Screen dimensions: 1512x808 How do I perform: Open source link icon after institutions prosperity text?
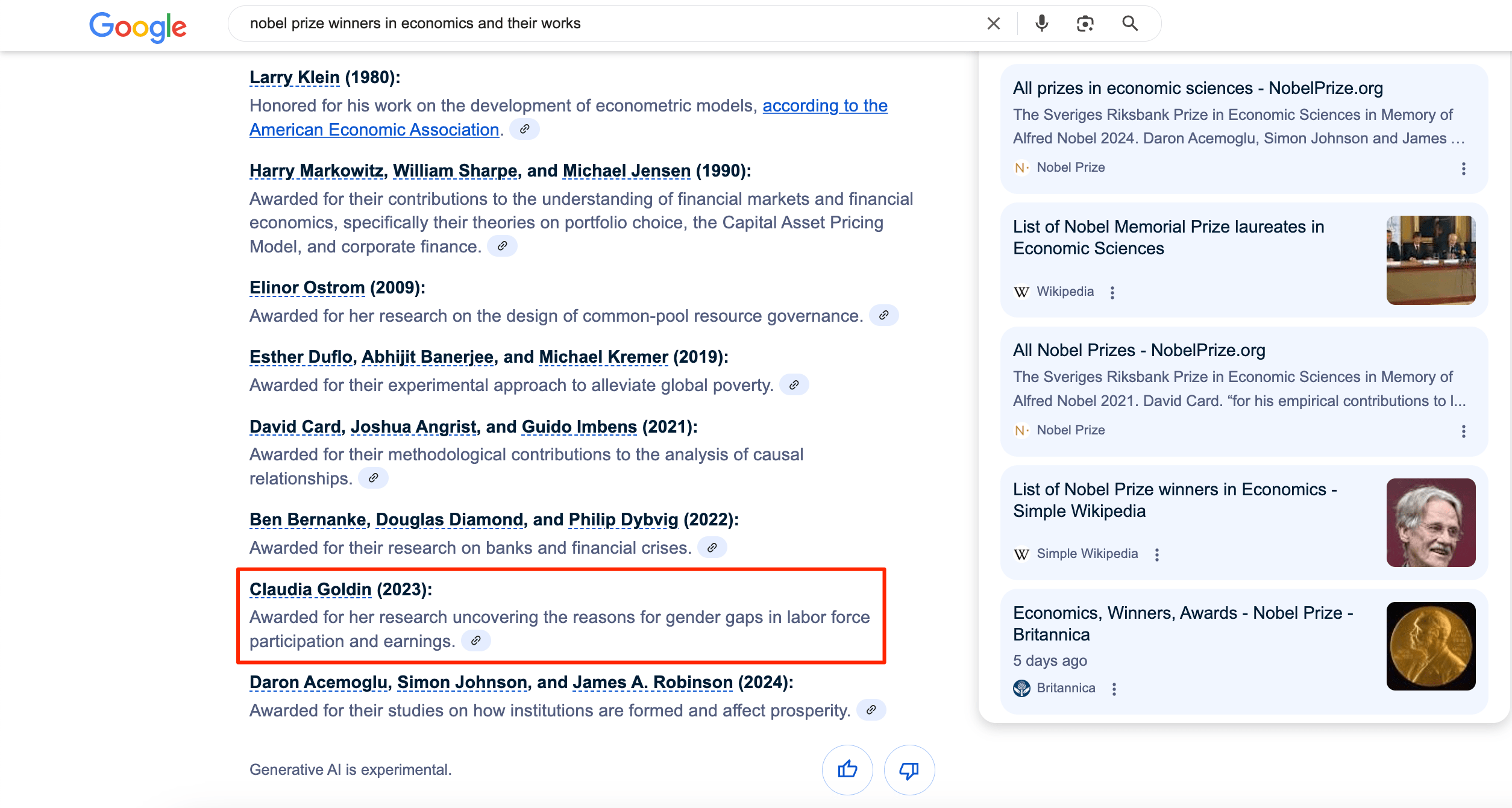pyautogui.click(x=871, y=710)
